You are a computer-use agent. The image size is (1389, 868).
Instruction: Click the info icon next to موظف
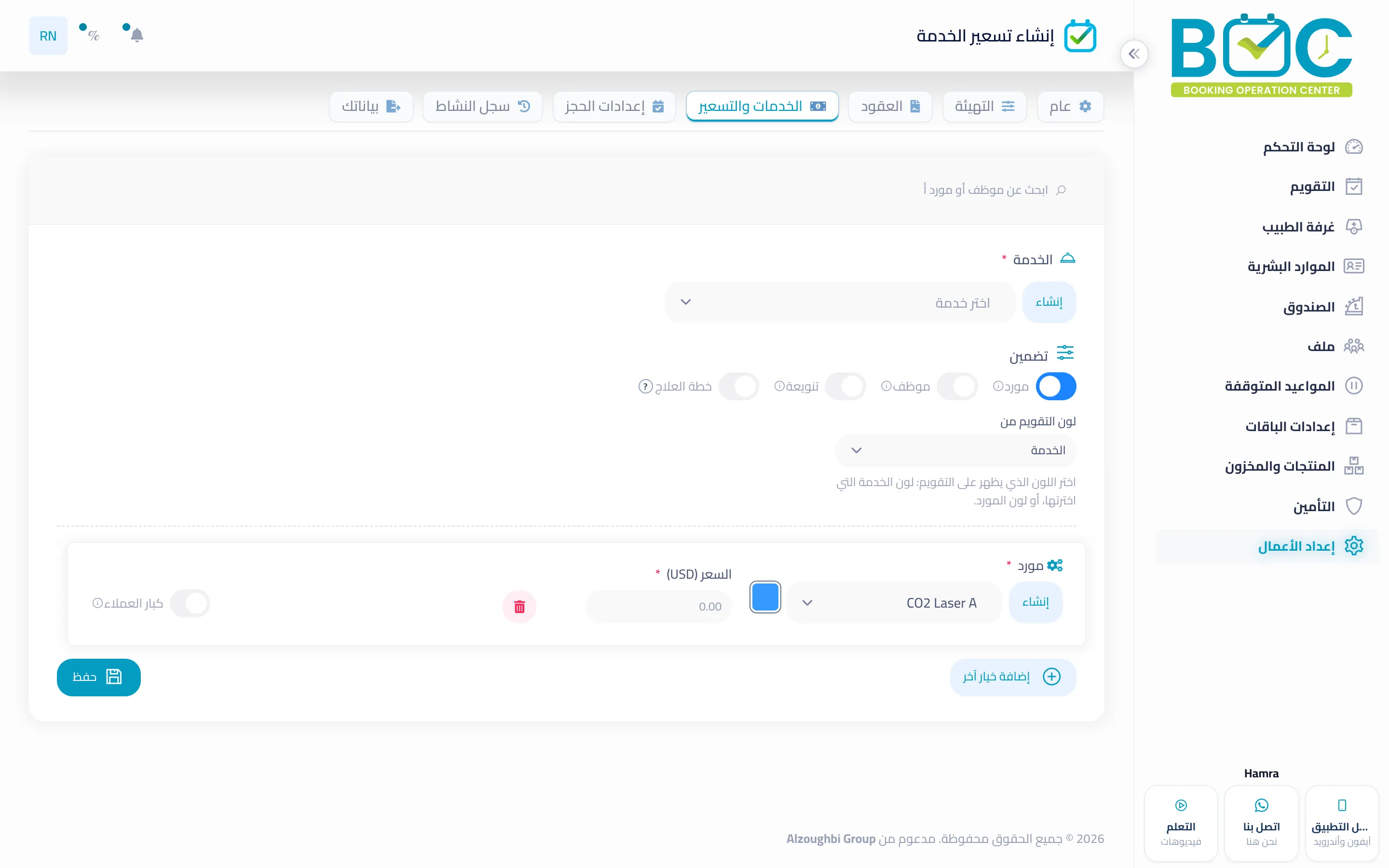tap(885, 386)
